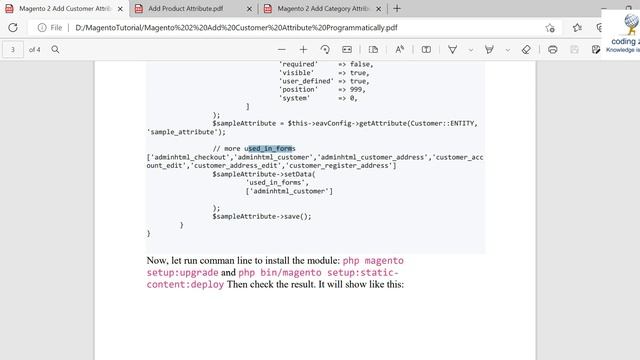
Task: Rotate the PDF page
Action: 325,49
